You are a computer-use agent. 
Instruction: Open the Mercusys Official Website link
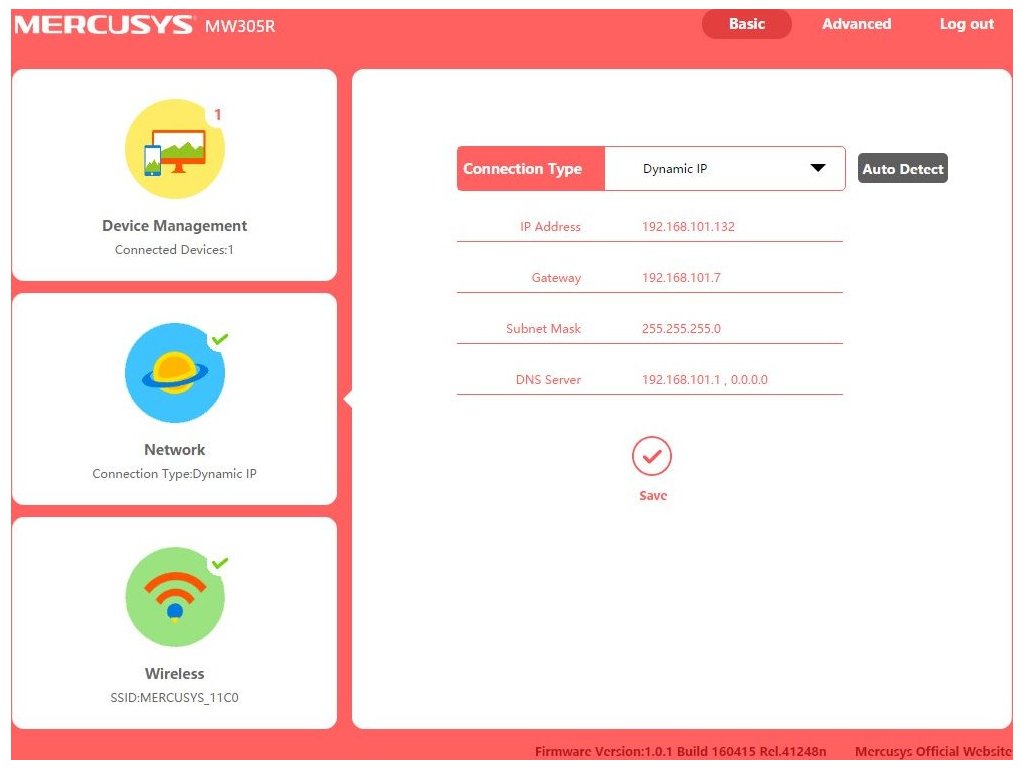(933, 752)
